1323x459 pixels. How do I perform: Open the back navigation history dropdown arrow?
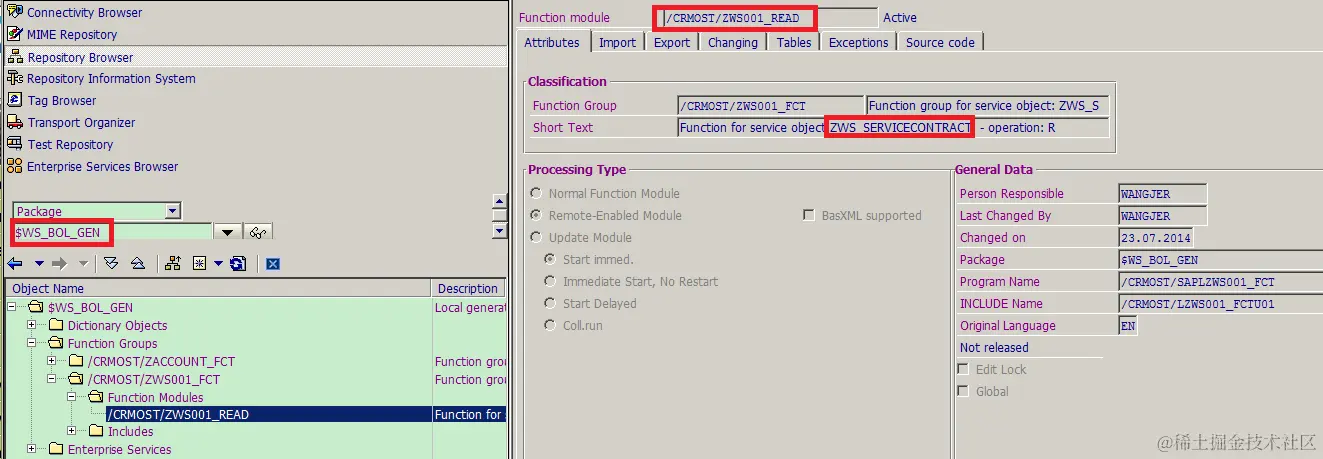pyautogui.click(x=39, y=264)
